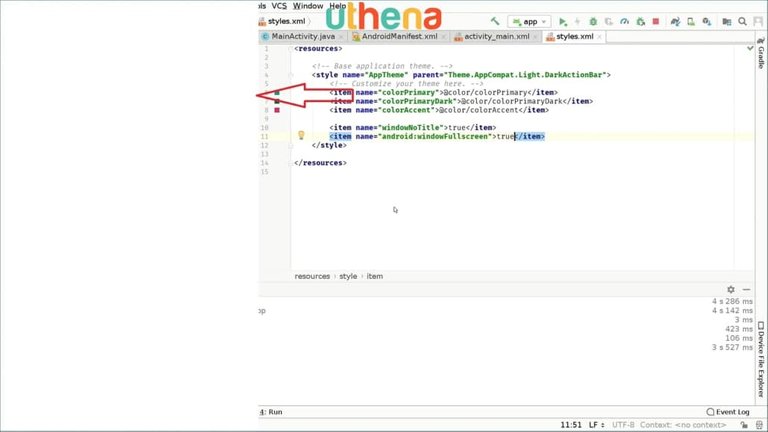This screenshot has height=432, width=768.
Task: Click the colorPrimaryDark gutter color swatch
Action: pyautogui.click(x=277, y=101)
